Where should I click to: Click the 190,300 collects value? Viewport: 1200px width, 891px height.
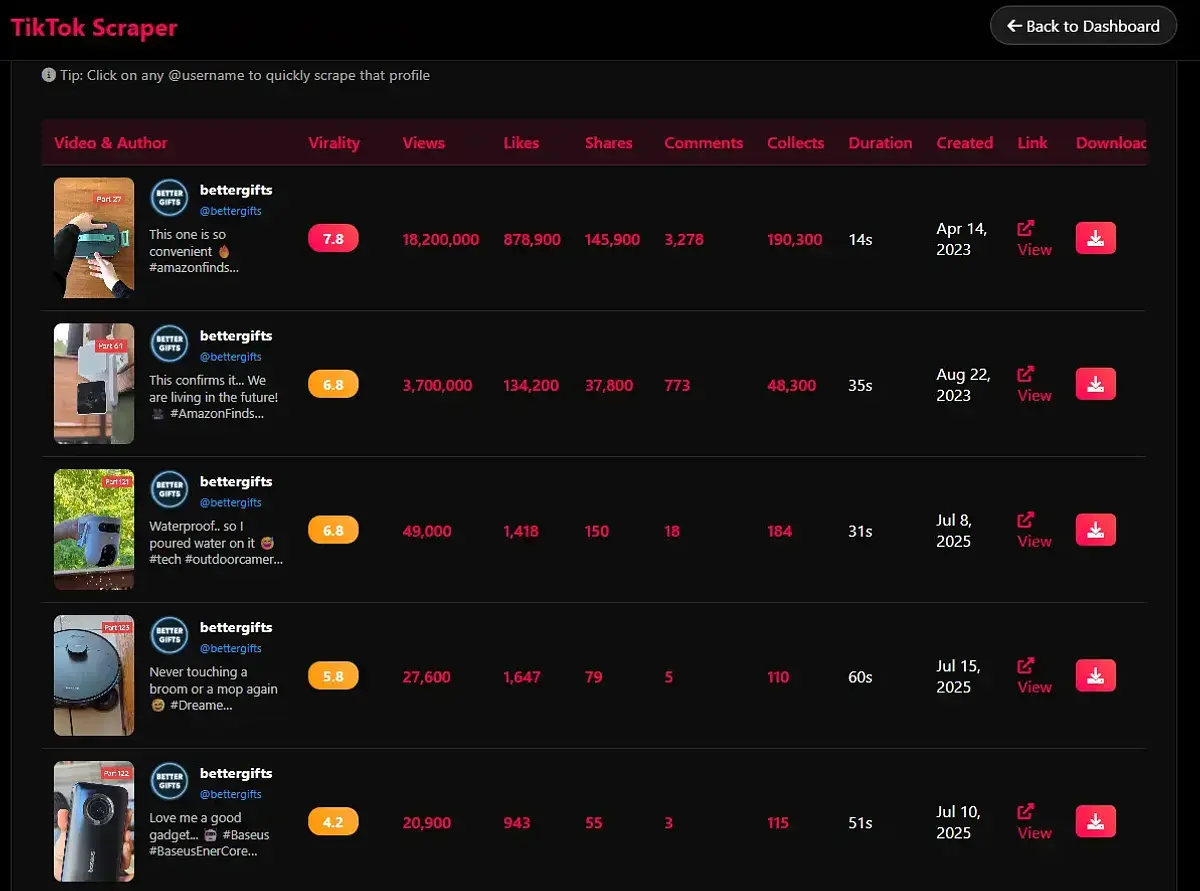click(795, 240)
